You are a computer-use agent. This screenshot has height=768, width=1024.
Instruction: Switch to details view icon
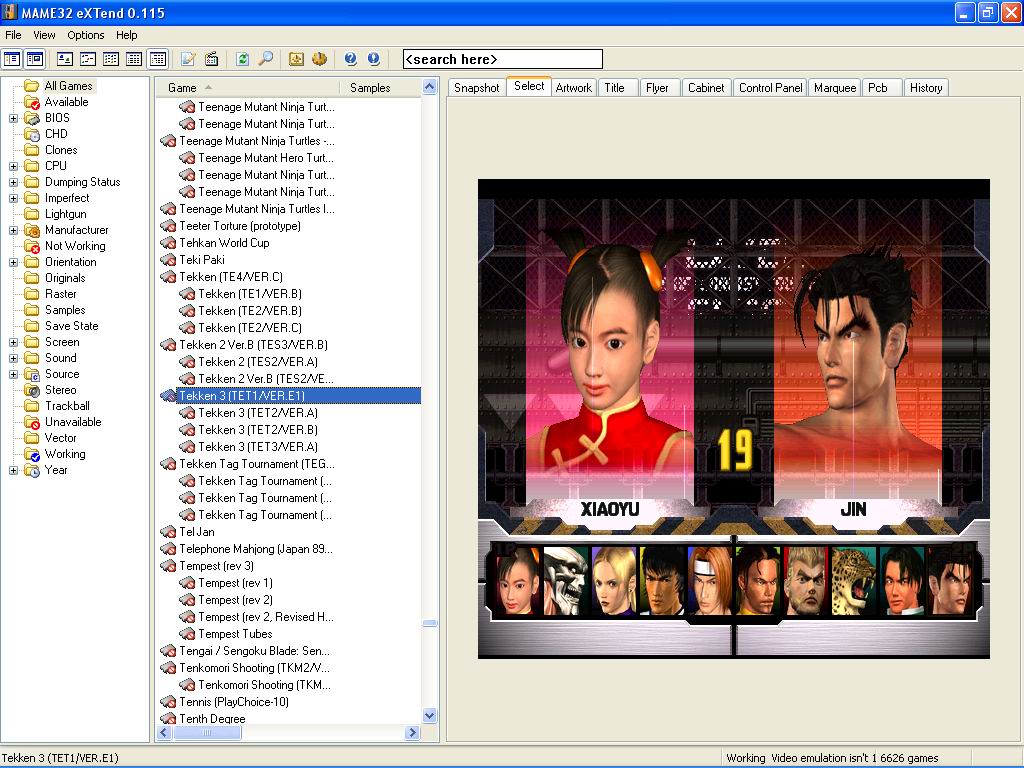point(134,59)
